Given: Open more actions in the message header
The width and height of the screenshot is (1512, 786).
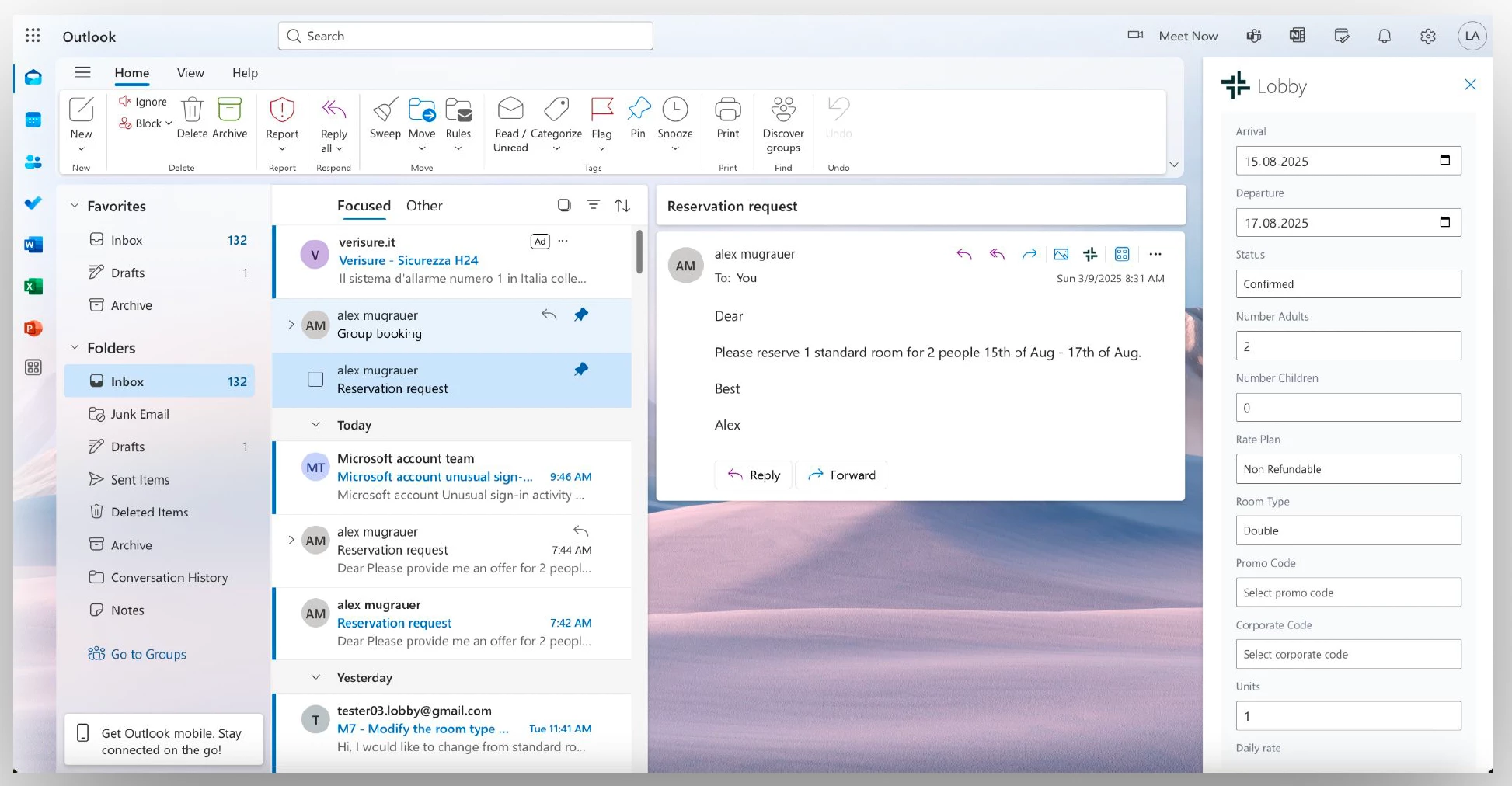Looking at the screenshot, I should [x=1155, y=254].
